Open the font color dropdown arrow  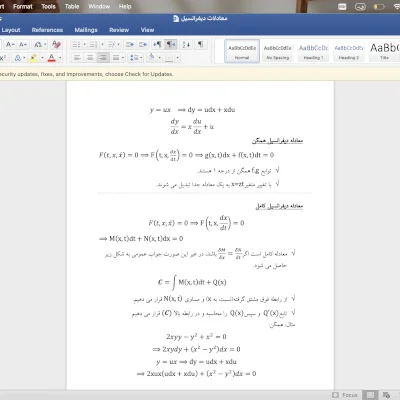coord(60,58)
